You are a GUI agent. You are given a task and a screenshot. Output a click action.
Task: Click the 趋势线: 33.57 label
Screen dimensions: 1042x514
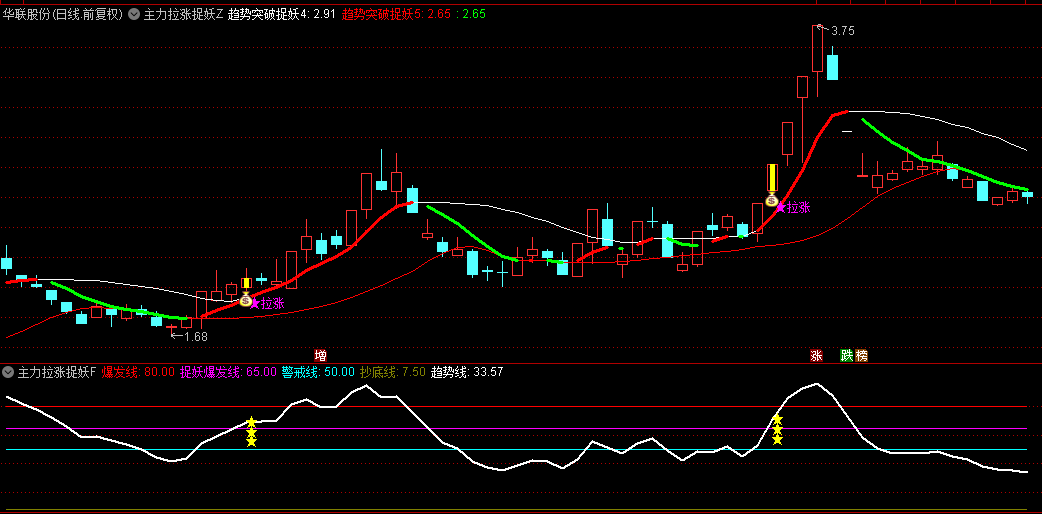pos(467,372)
